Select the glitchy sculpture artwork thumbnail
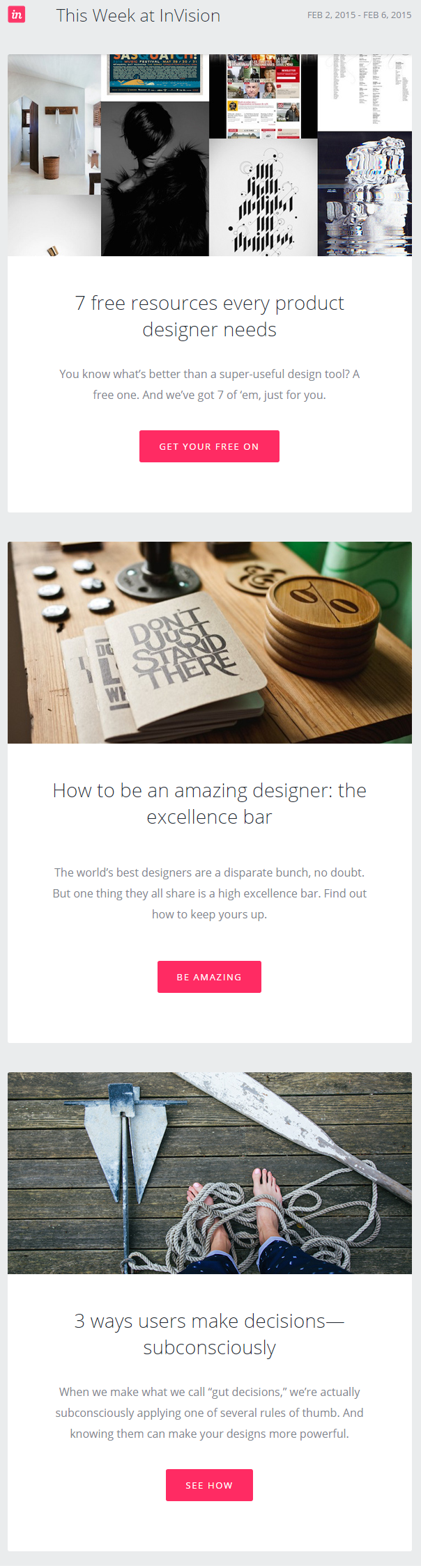Screen dimensions: 421x1568 (x=365, y=194)
